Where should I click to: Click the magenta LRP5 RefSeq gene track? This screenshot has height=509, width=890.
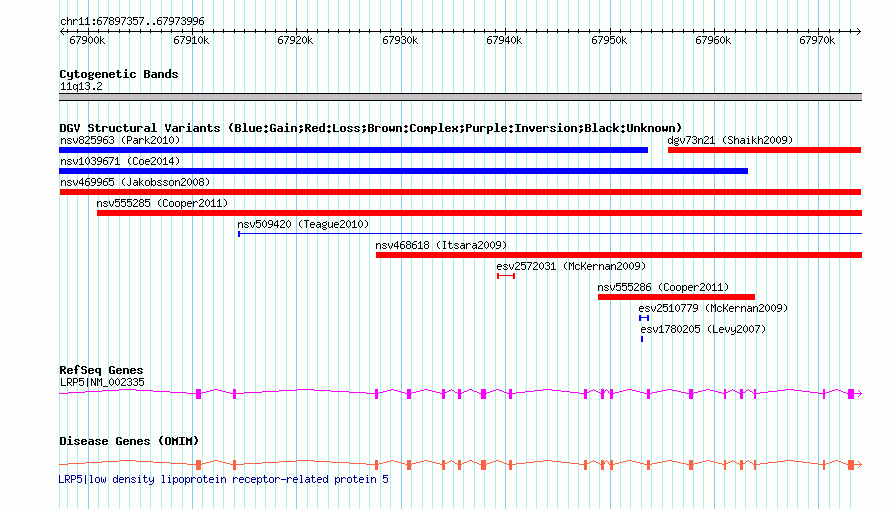(460, 393)
